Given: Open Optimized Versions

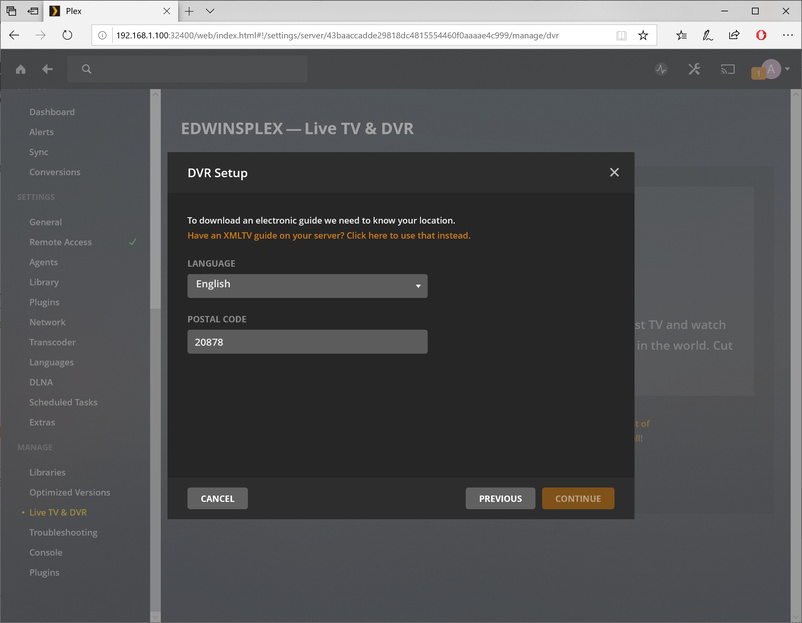Looking at the screenshot, I should (70, 492).
